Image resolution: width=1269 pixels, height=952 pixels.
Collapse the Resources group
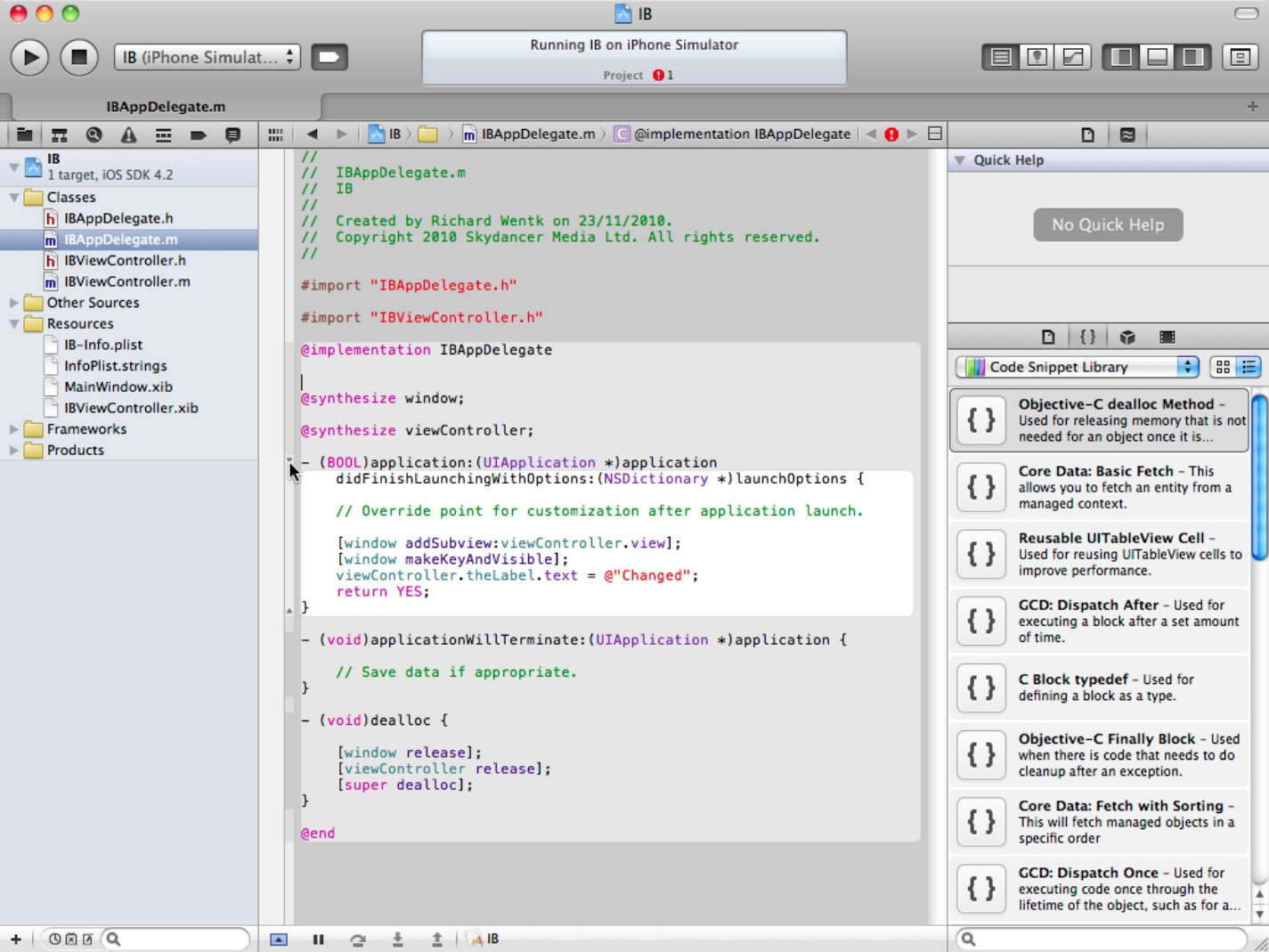click(14, 323)
